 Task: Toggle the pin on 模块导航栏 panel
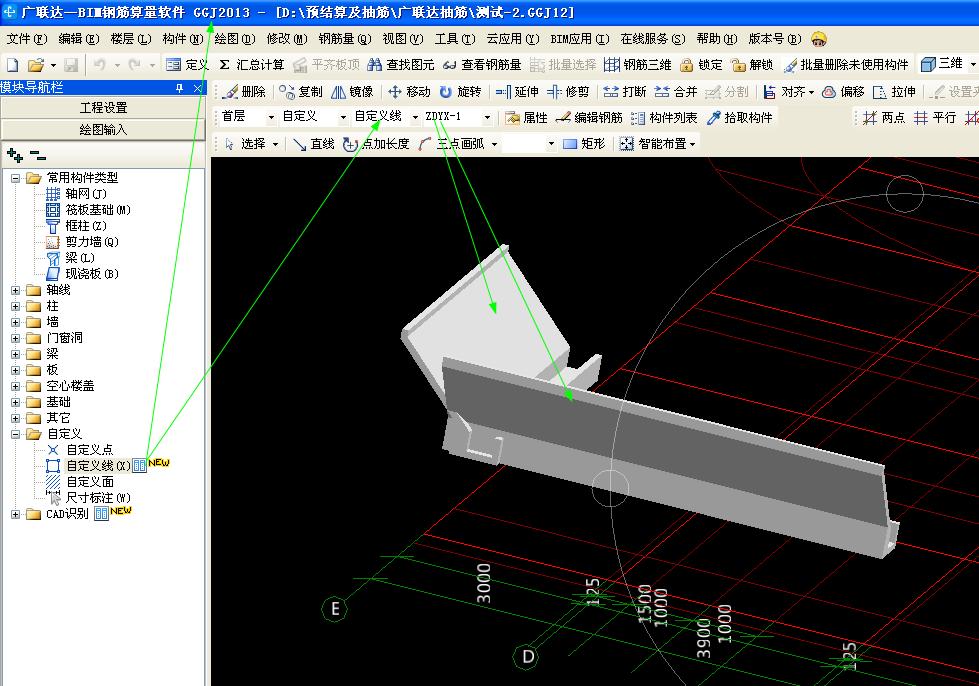point(180,88)
